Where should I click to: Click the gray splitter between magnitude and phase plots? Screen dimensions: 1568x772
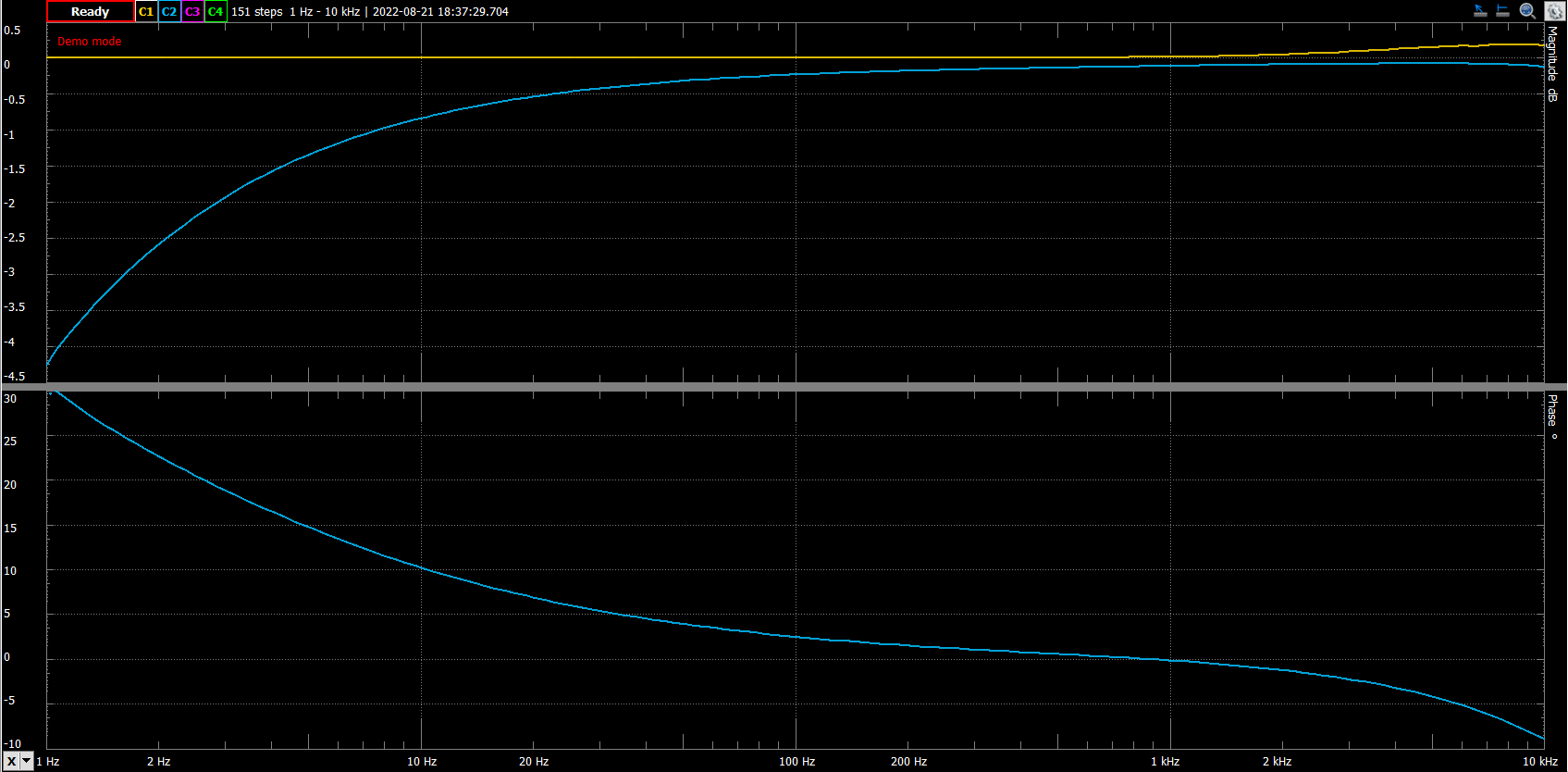coord(784,386)
